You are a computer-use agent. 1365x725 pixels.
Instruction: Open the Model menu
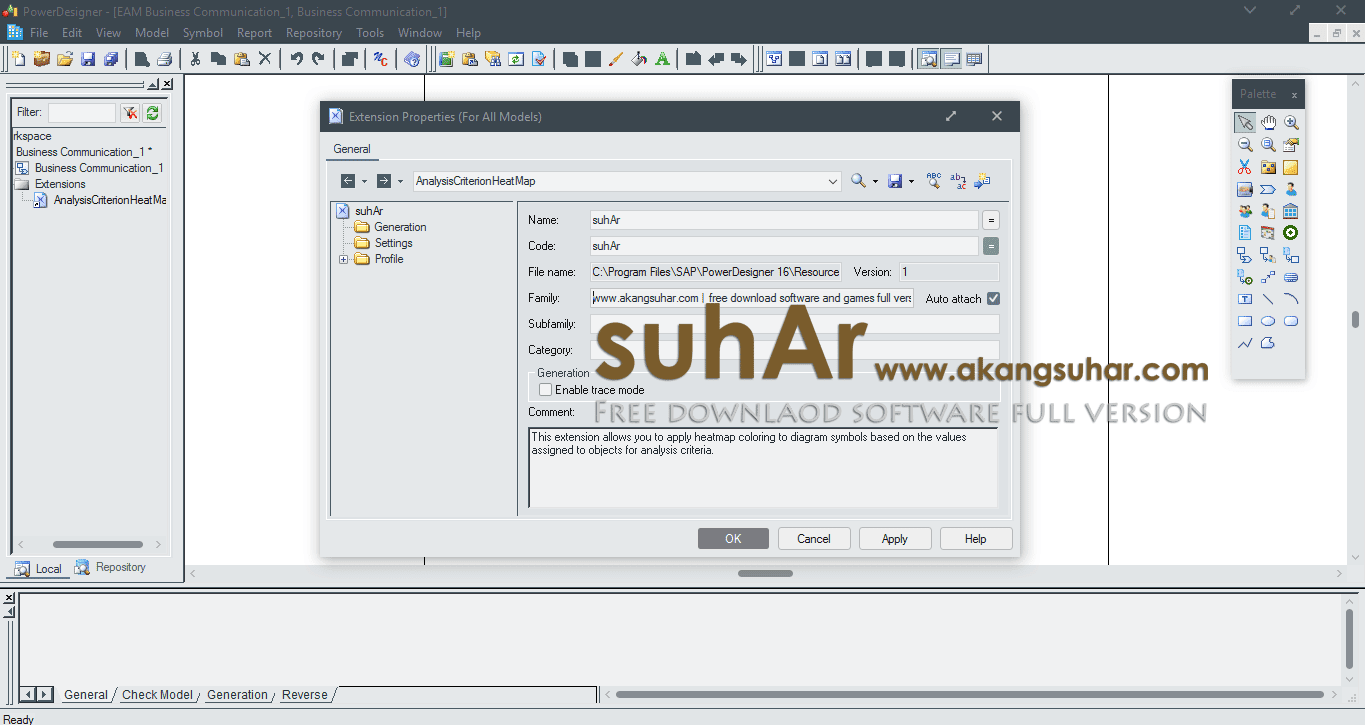point(152,33)
